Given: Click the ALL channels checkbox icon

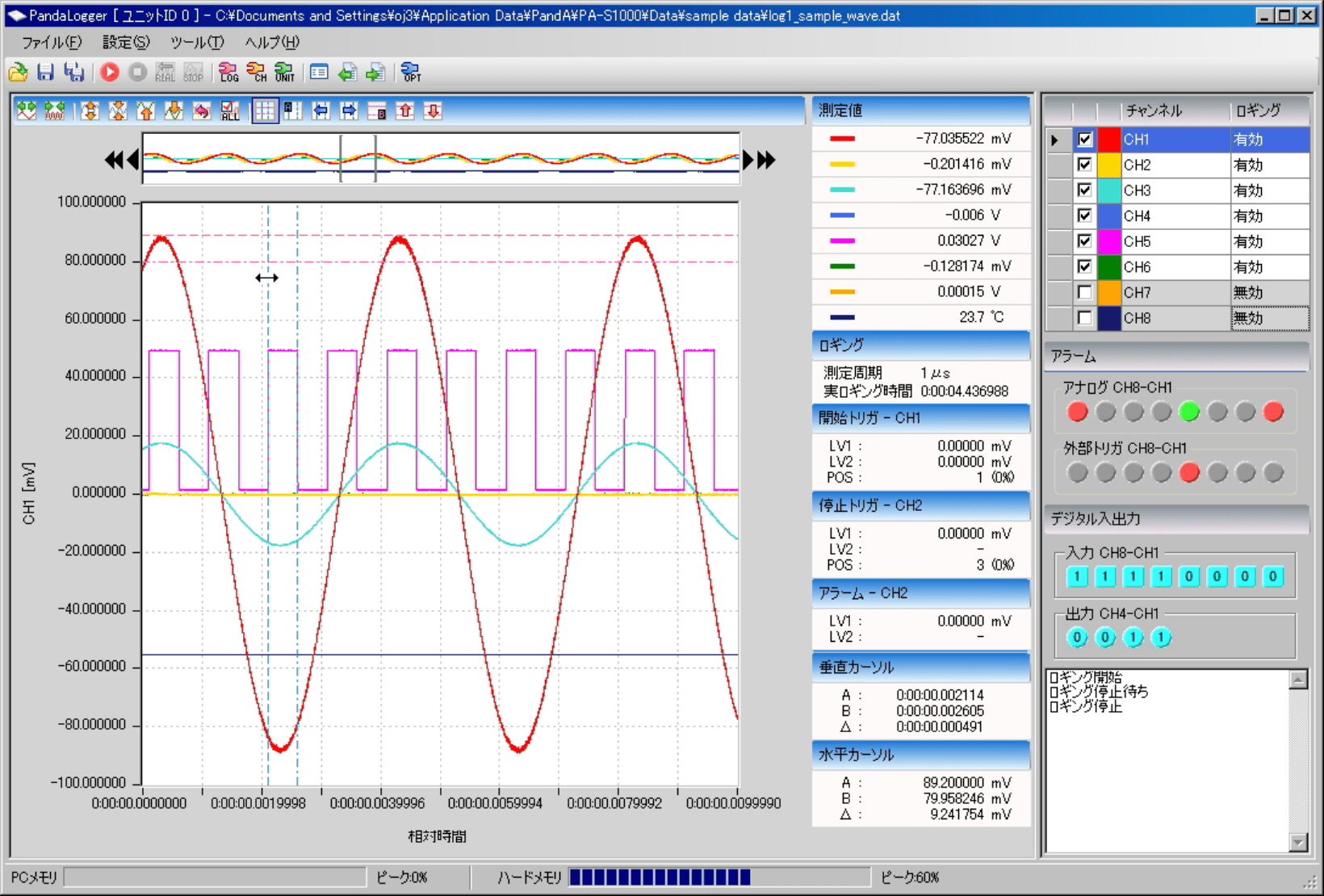Looking at the screenshot, I should point(230,111).
